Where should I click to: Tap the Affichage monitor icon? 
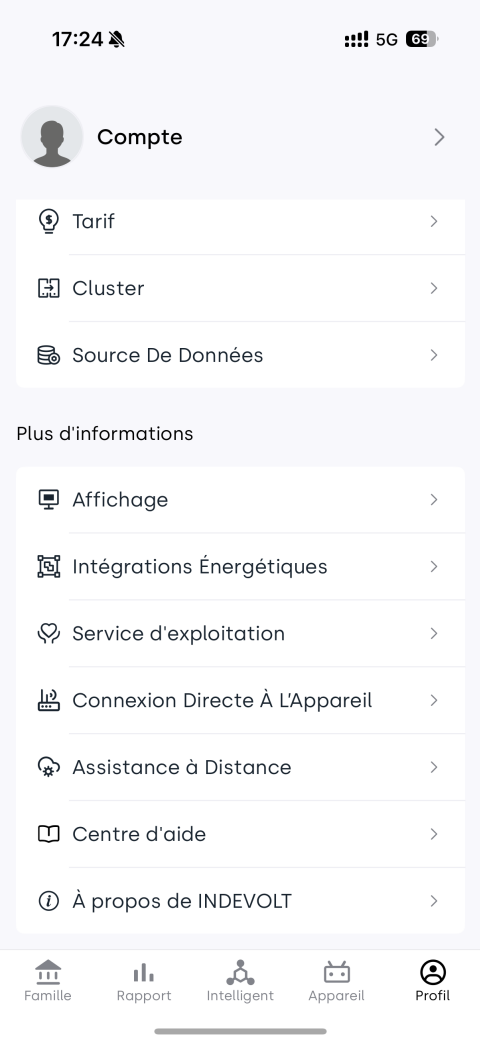[x=48, y=500]
